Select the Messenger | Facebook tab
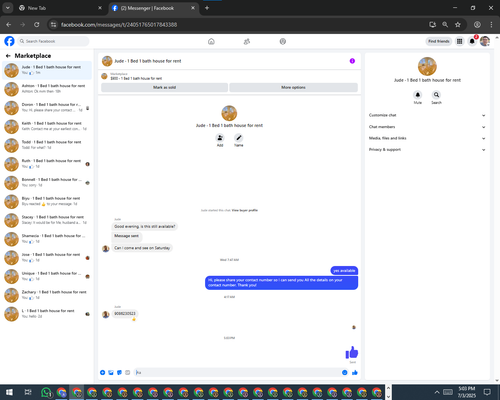The width and height of the screenshot is (500, 400). (153, 8)
